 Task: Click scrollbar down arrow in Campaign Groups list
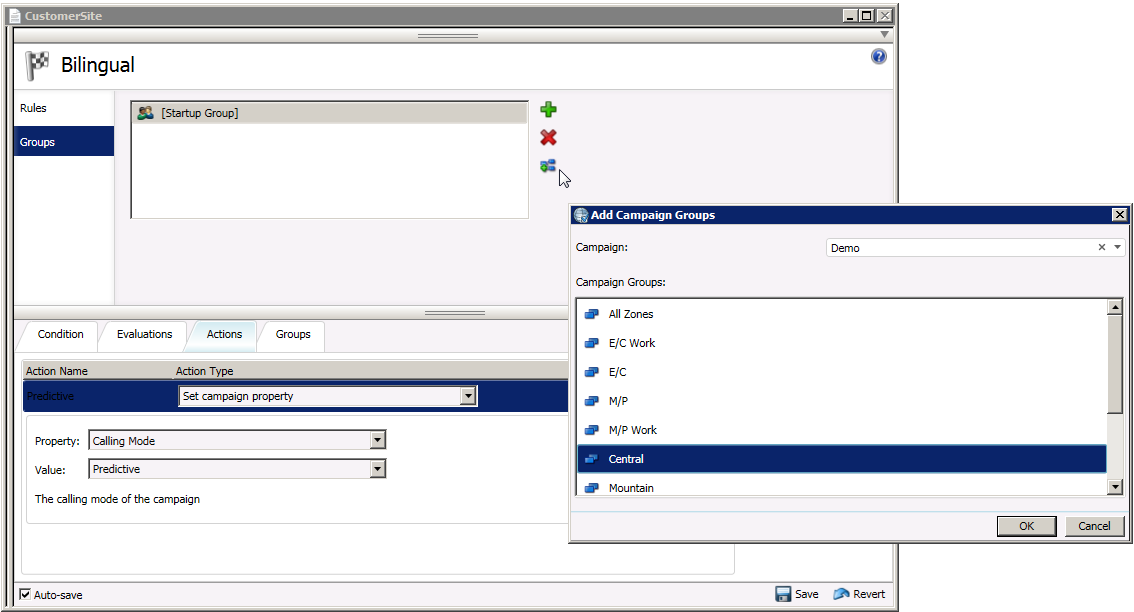tap(1115, 486)
